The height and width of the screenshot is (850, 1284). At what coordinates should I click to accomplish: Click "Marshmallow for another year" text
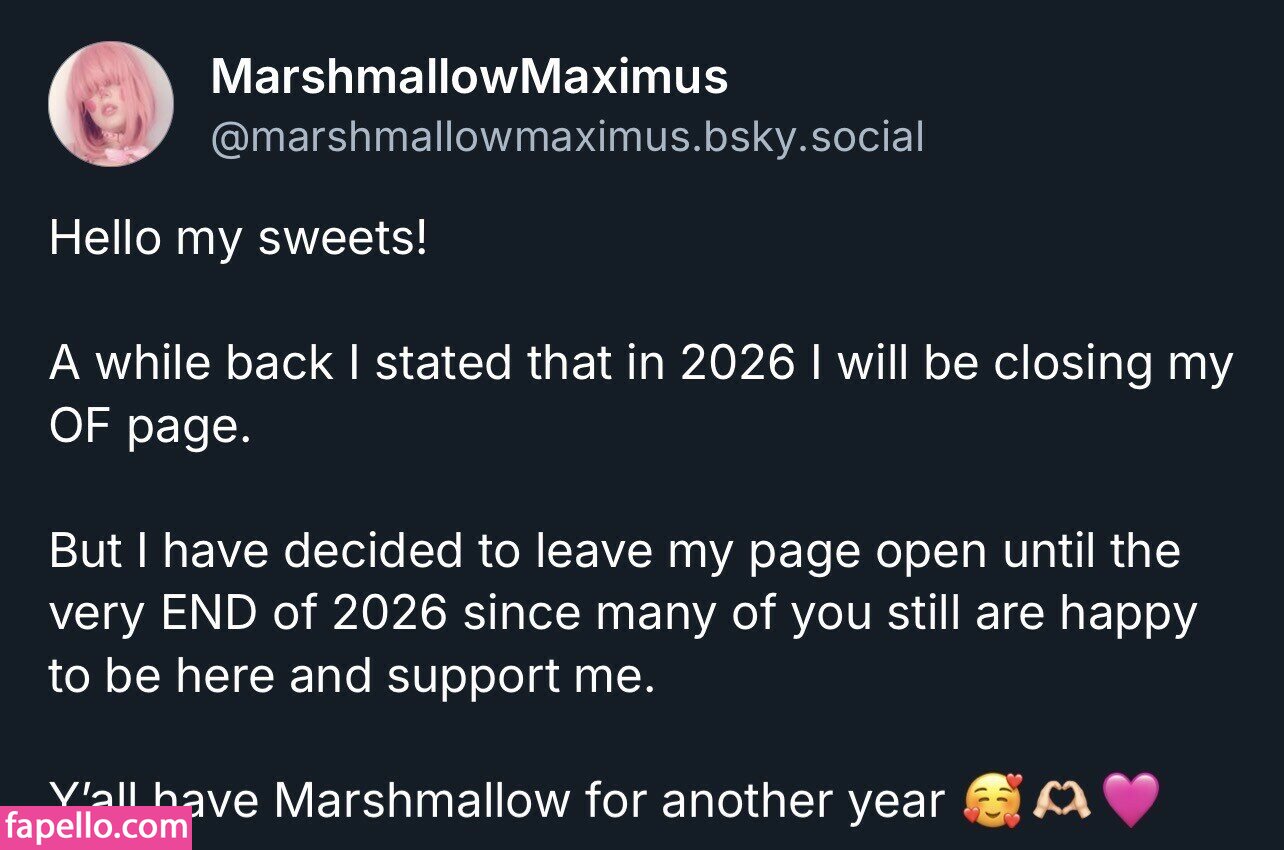coord(609,801)
